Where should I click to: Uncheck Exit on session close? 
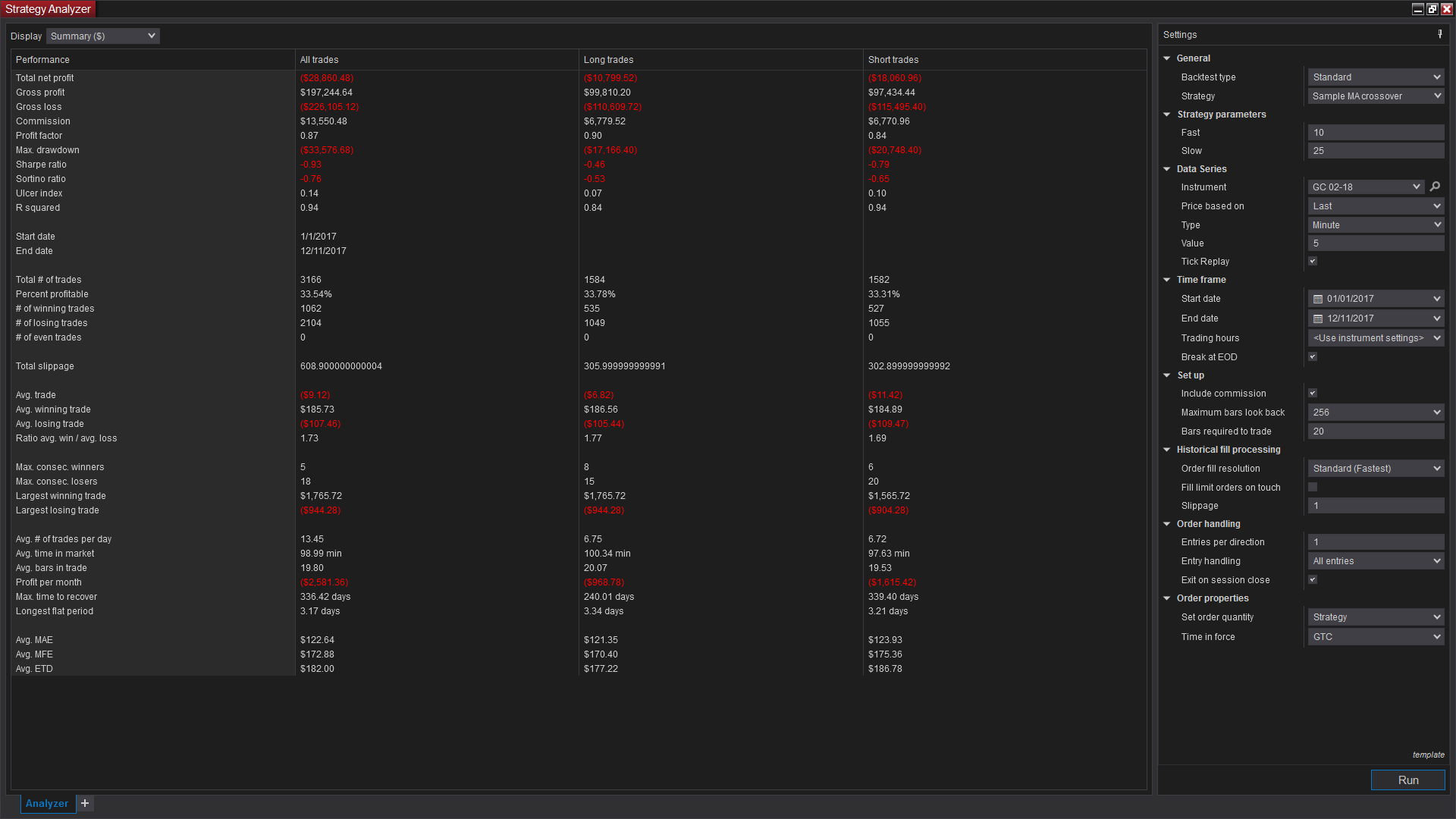[x=1313, y=579]
